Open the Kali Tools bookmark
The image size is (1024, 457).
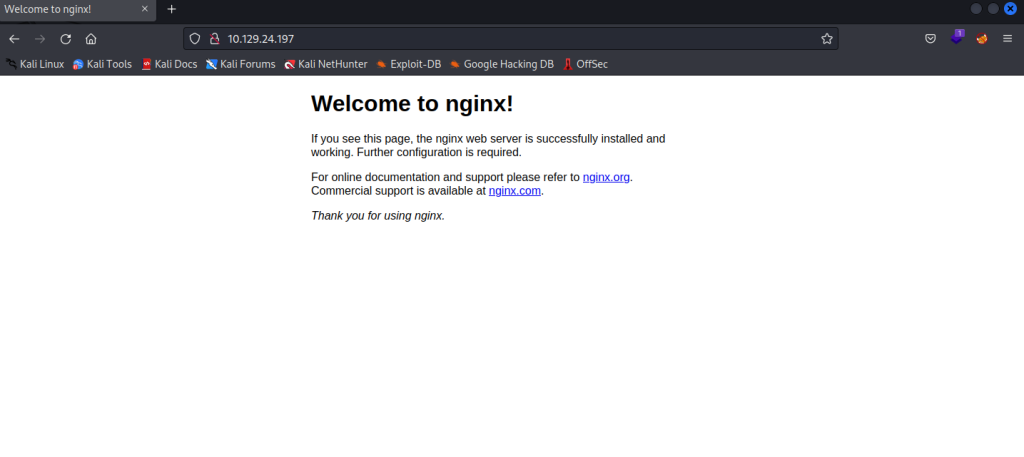102,64
